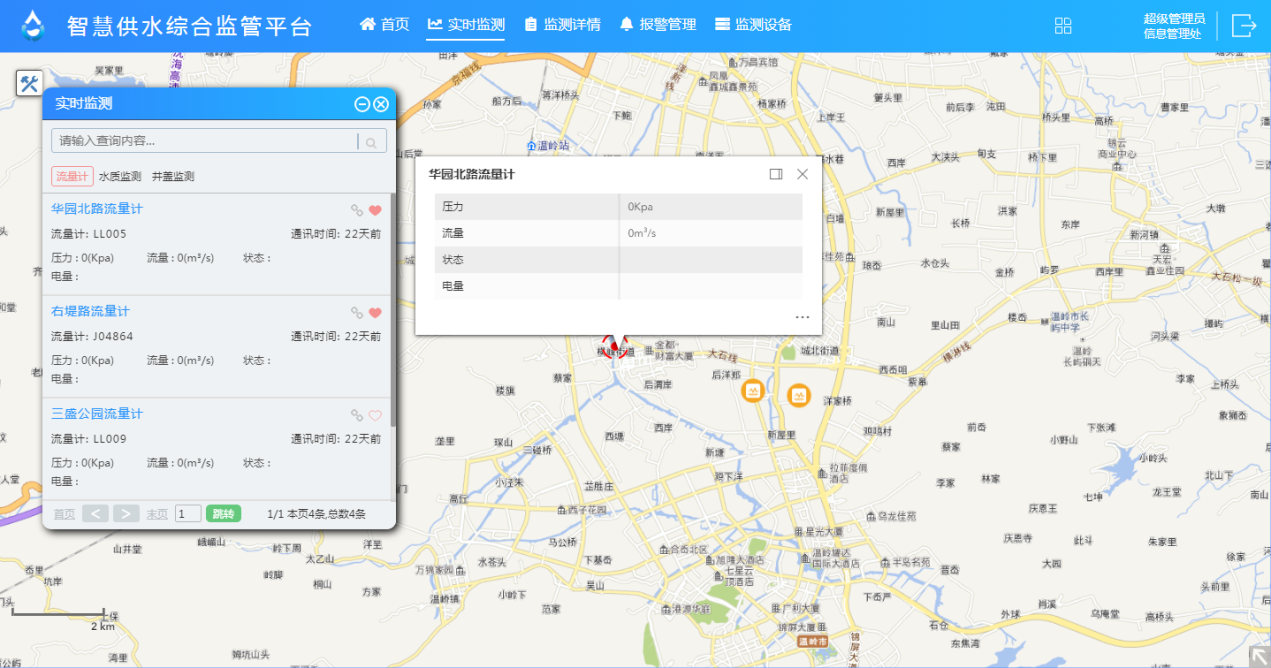Click the green 跳转 button

click(x=223, y=514)
